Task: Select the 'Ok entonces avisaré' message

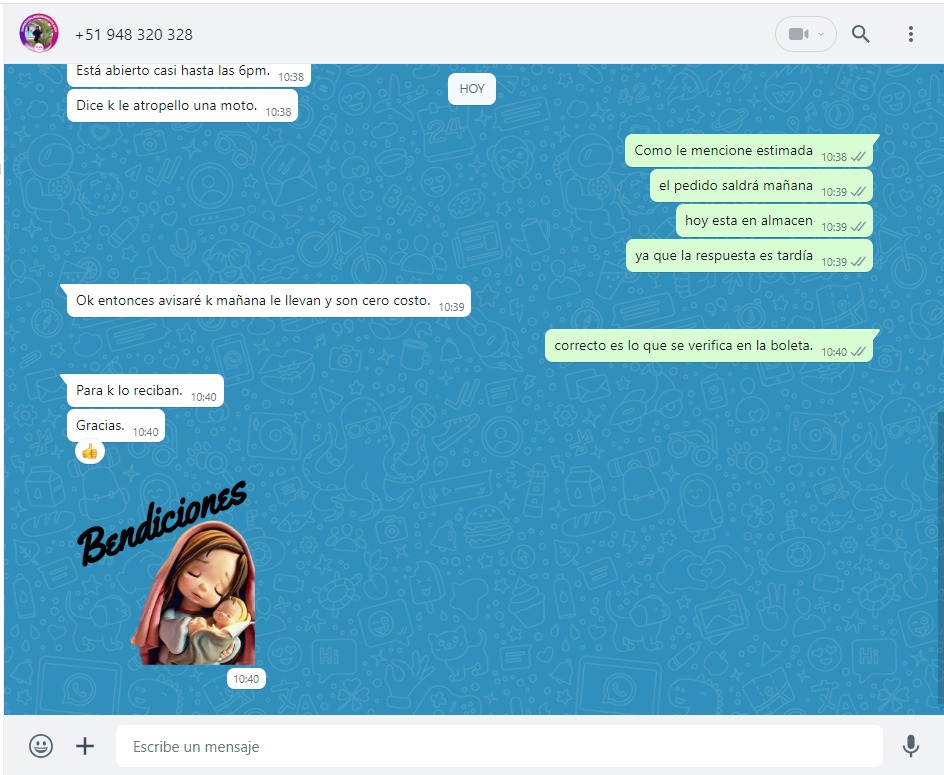Action: [254, 300]
